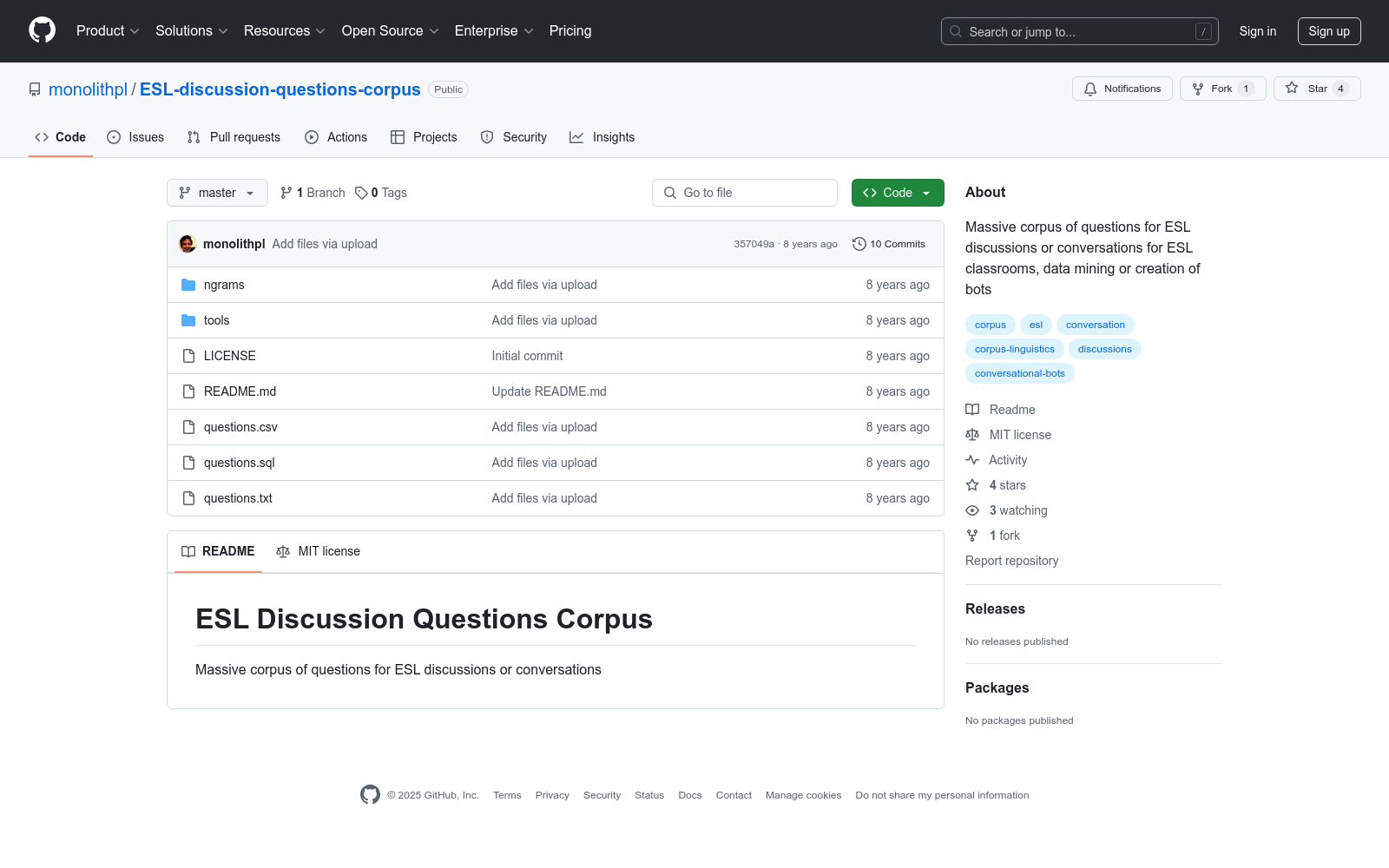Image resolution: width=1389 pixels, height=868 pixels.
Task: Click the watching eye icon
Action: (972, 510)
